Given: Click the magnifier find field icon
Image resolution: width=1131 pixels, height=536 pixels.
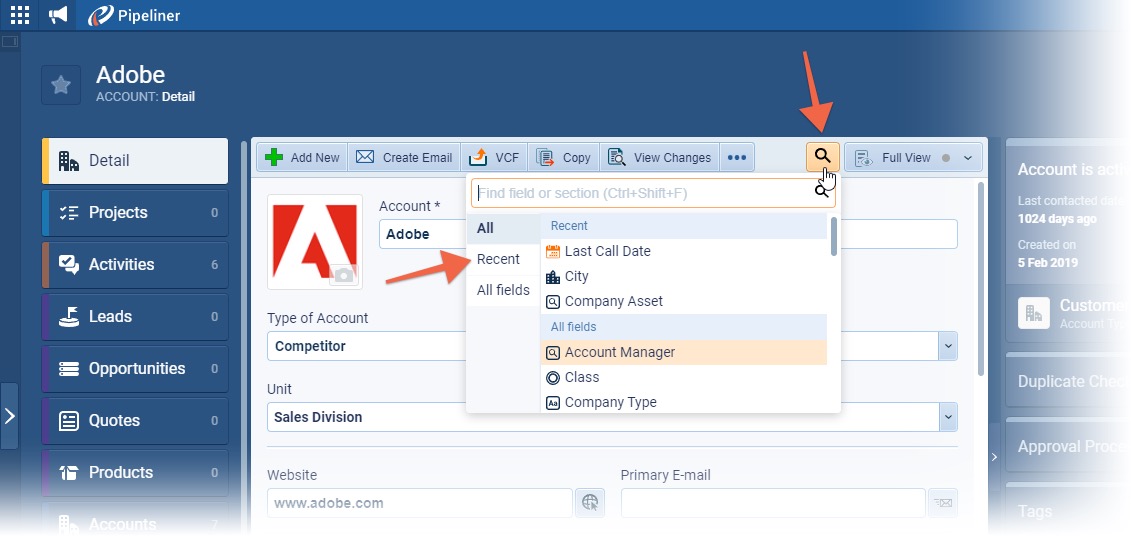Looking at the screenshot, I should point(822,157).
